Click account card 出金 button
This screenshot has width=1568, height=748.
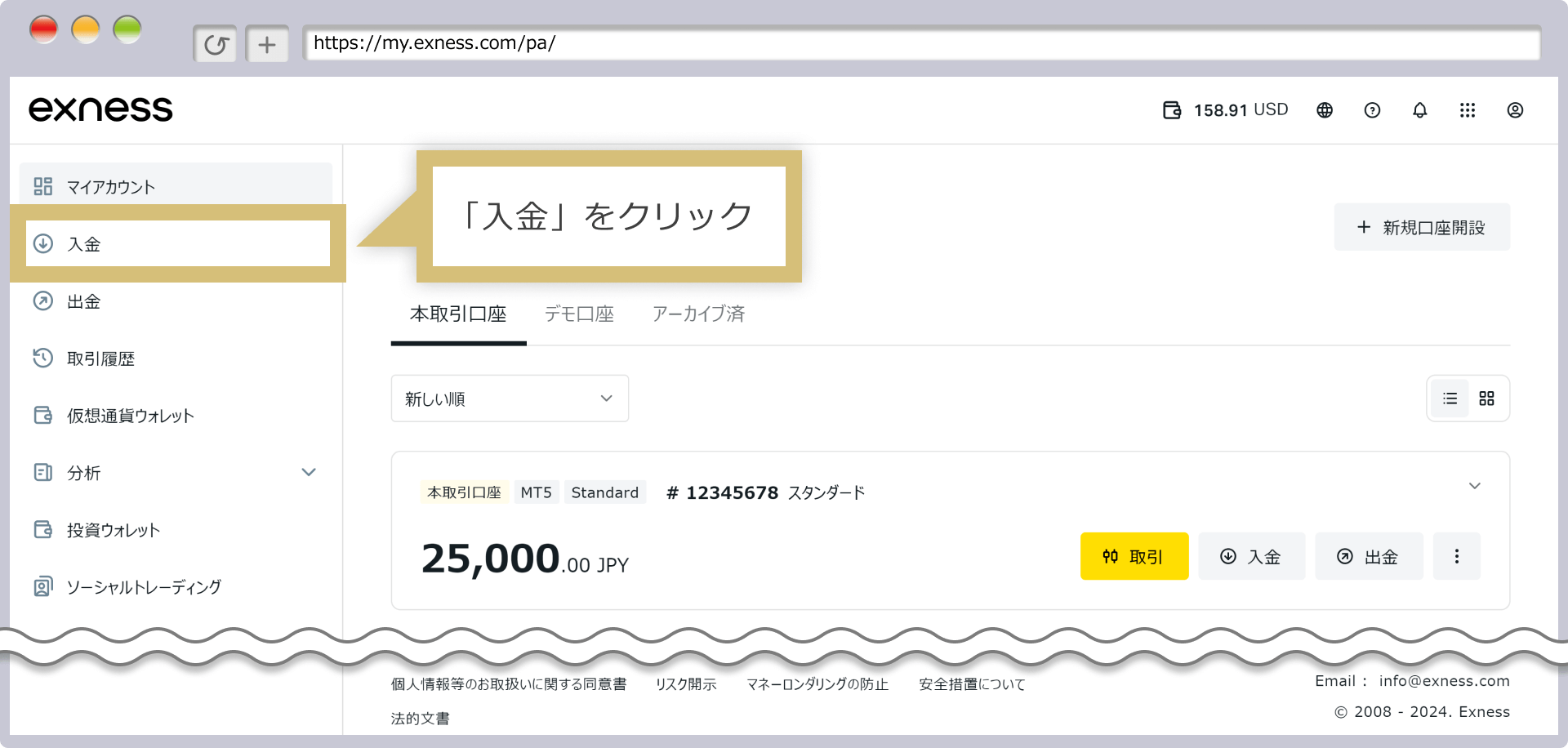click(x=1369, y=556)
